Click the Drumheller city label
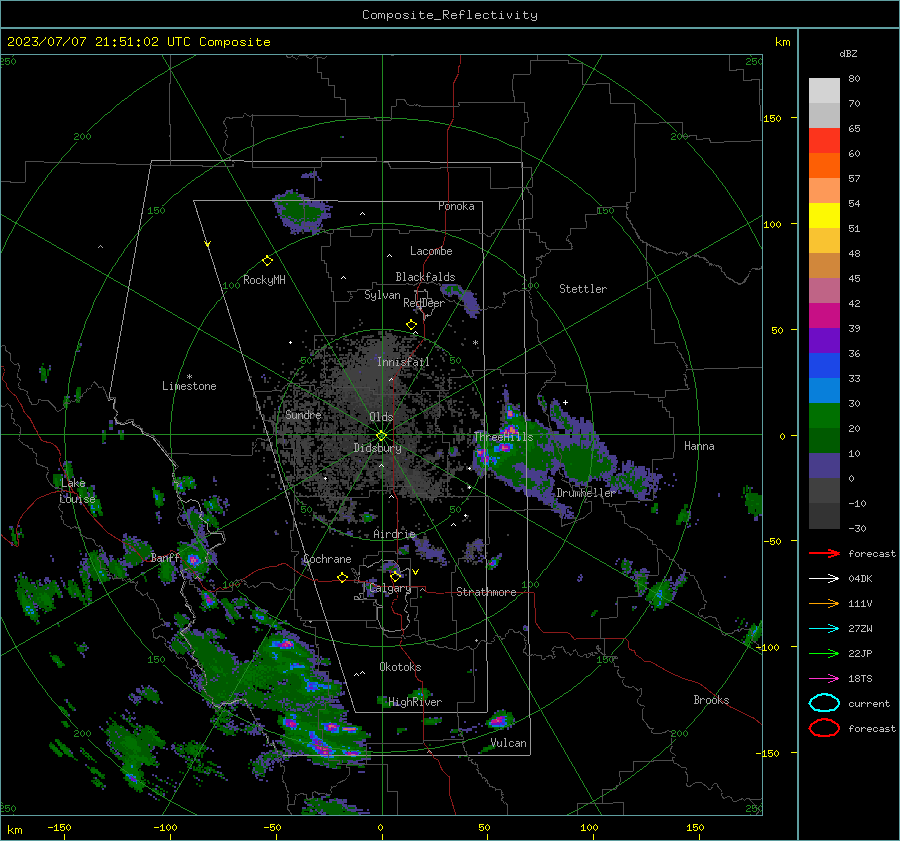Image resolution: width=900 pixels, height=841 pixels. pyautogui.click(x=586, y=493)
